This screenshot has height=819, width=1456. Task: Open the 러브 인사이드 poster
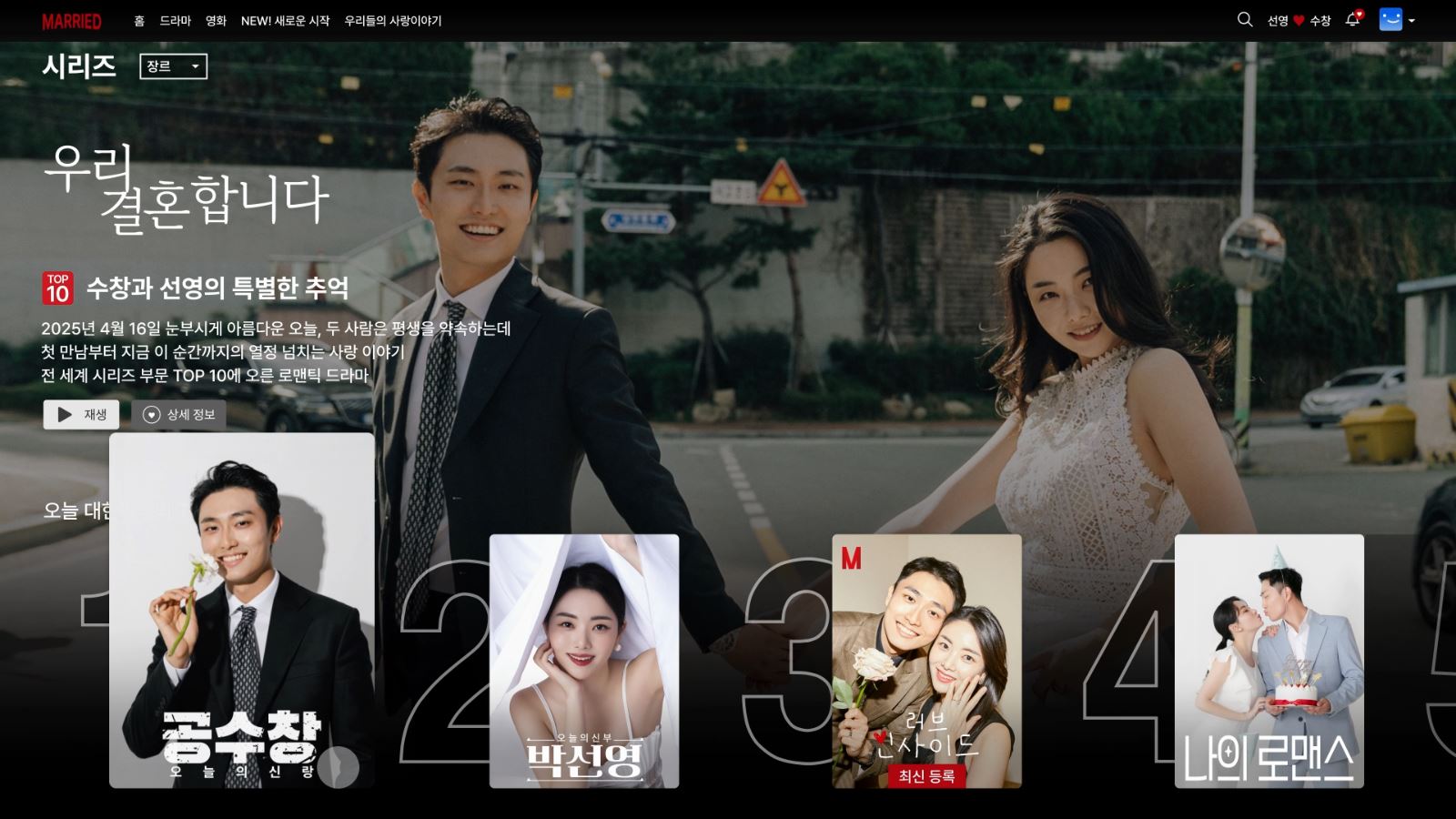pos(926,661)
